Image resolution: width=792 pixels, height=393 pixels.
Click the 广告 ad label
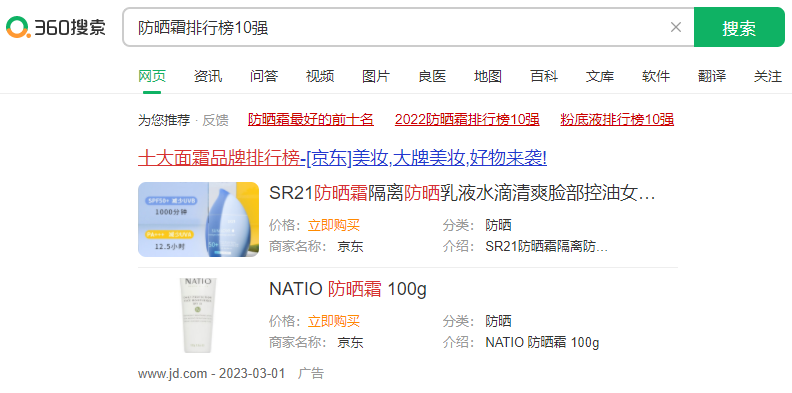[311, 374]
